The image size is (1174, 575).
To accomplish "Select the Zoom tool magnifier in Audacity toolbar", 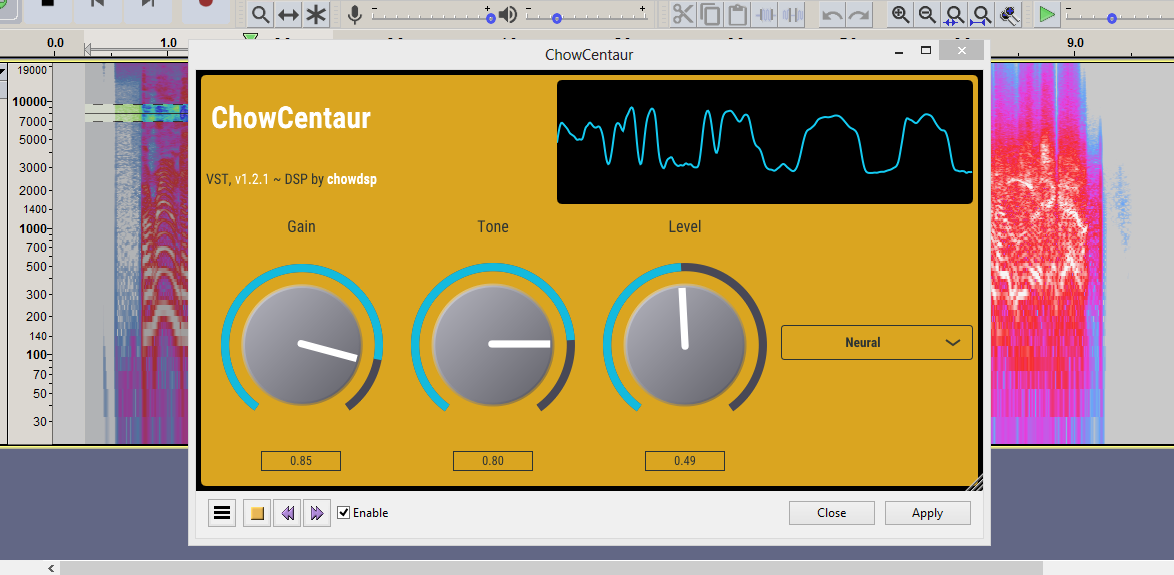I will [261, 14].
